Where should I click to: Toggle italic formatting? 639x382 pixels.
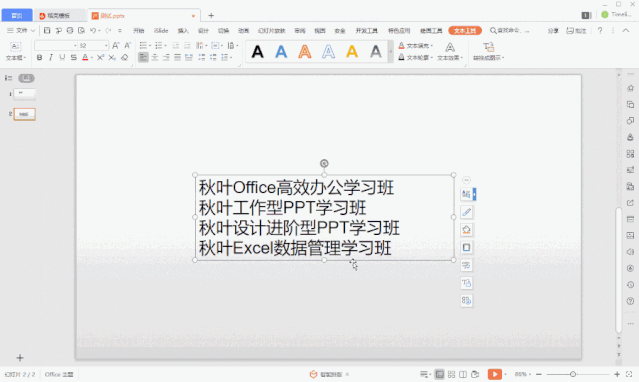(51, 57)
